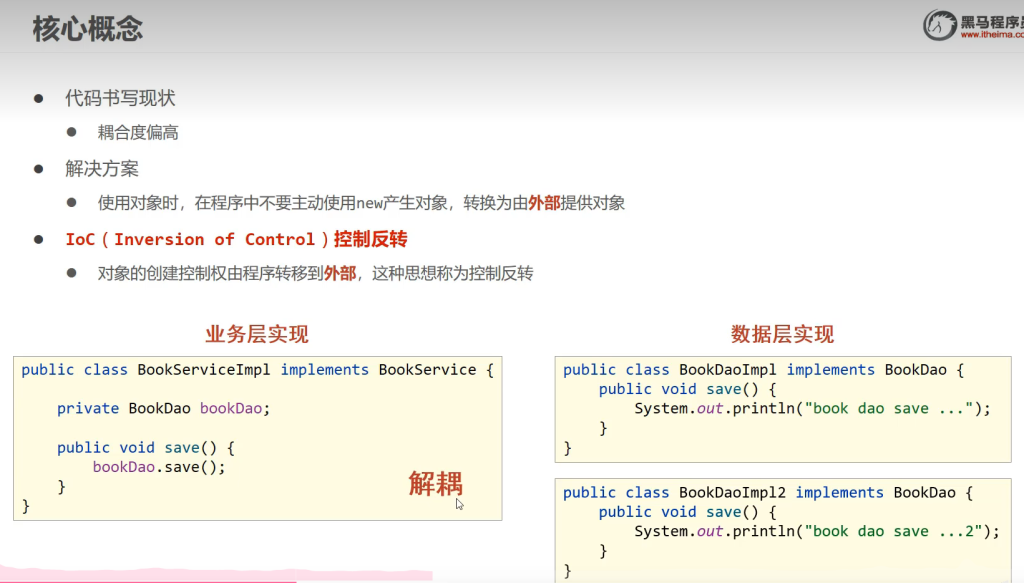Image resolution: width=1024 pixels, height=583 pixels.
Task: Click the IoC (Inversion of Control) heading
Action: click(x=236, y=239)
